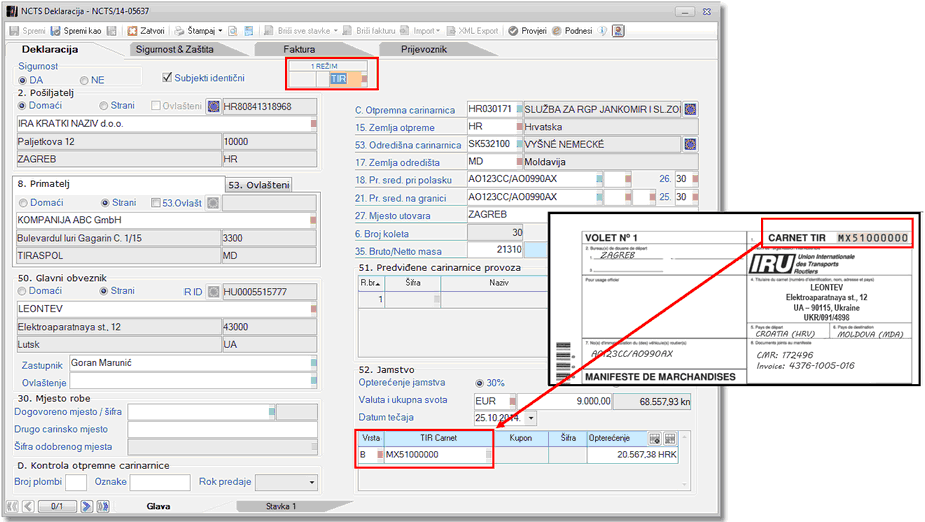Go to the last record arrow
This screenshot has width=925, height=522.
[103, 506]
